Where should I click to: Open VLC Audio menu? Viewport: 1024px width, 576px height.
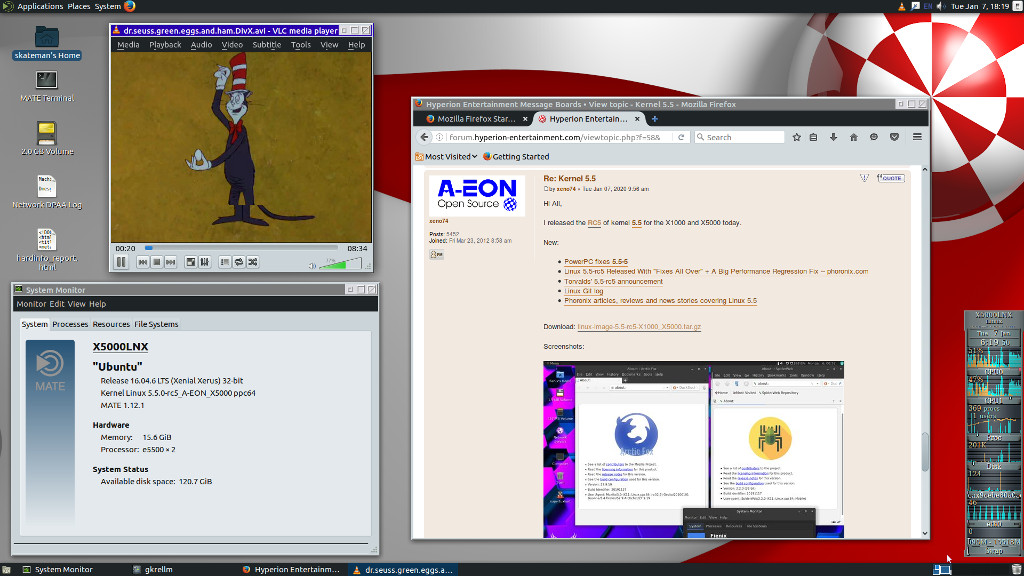pos(201,44)
